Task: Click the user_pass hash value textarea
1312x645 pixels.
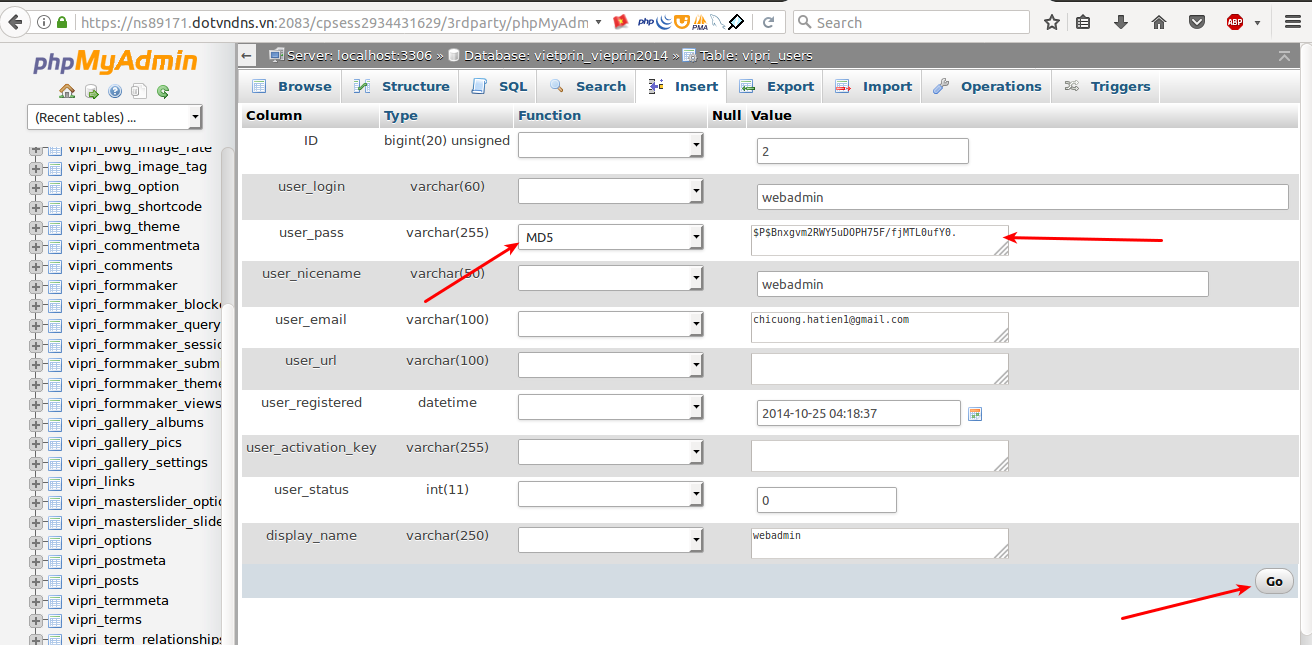Action: 880,240
